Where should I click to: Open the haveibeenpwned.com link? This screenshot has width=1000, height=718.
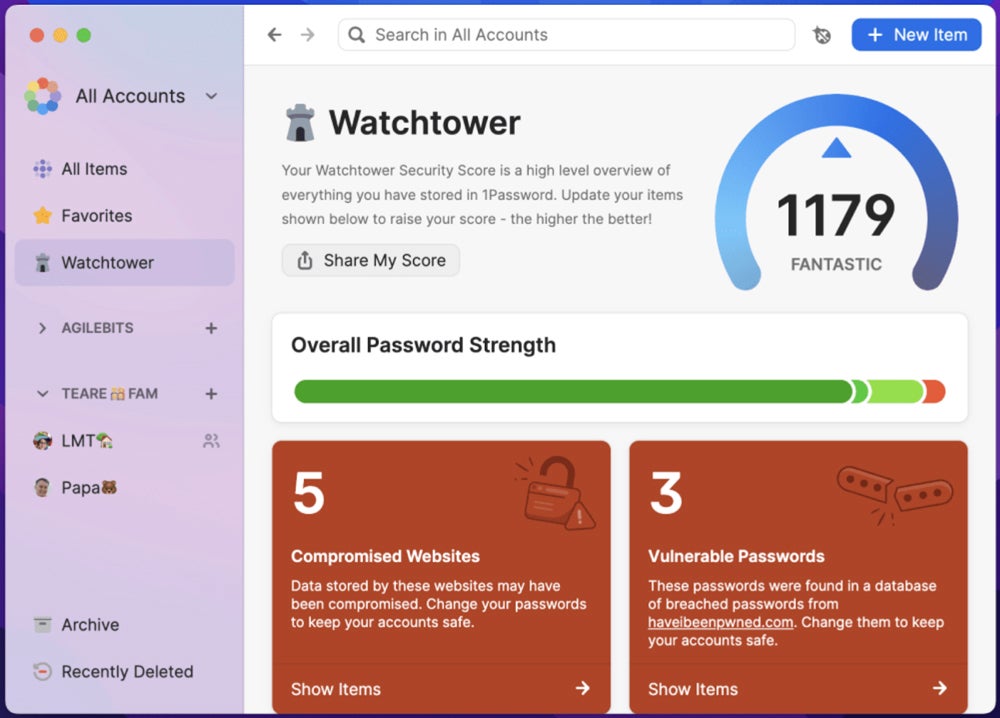coord(720,622)
